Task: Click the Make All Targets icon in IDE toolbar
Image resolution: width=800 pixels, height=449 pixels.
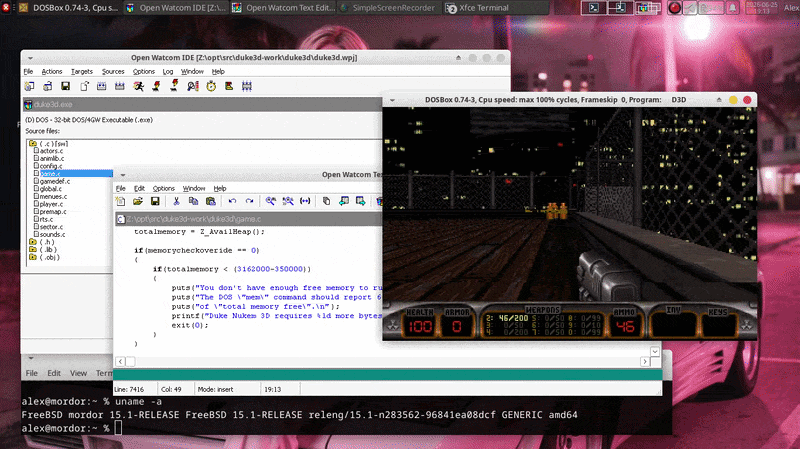Action: (x=120, y=86)
